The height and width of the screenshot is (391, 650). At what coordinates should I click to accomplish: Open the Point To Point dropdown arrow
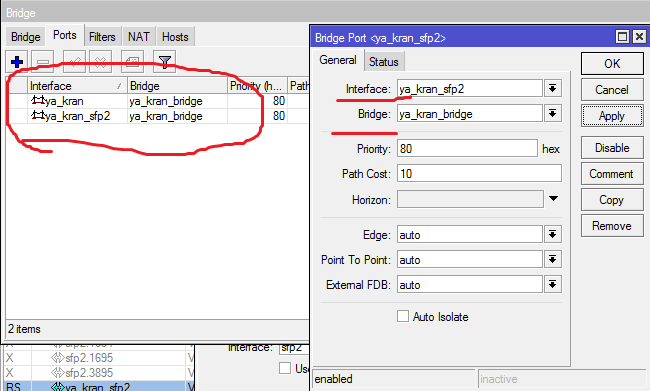pyautogui.click(x=552, y=260)
